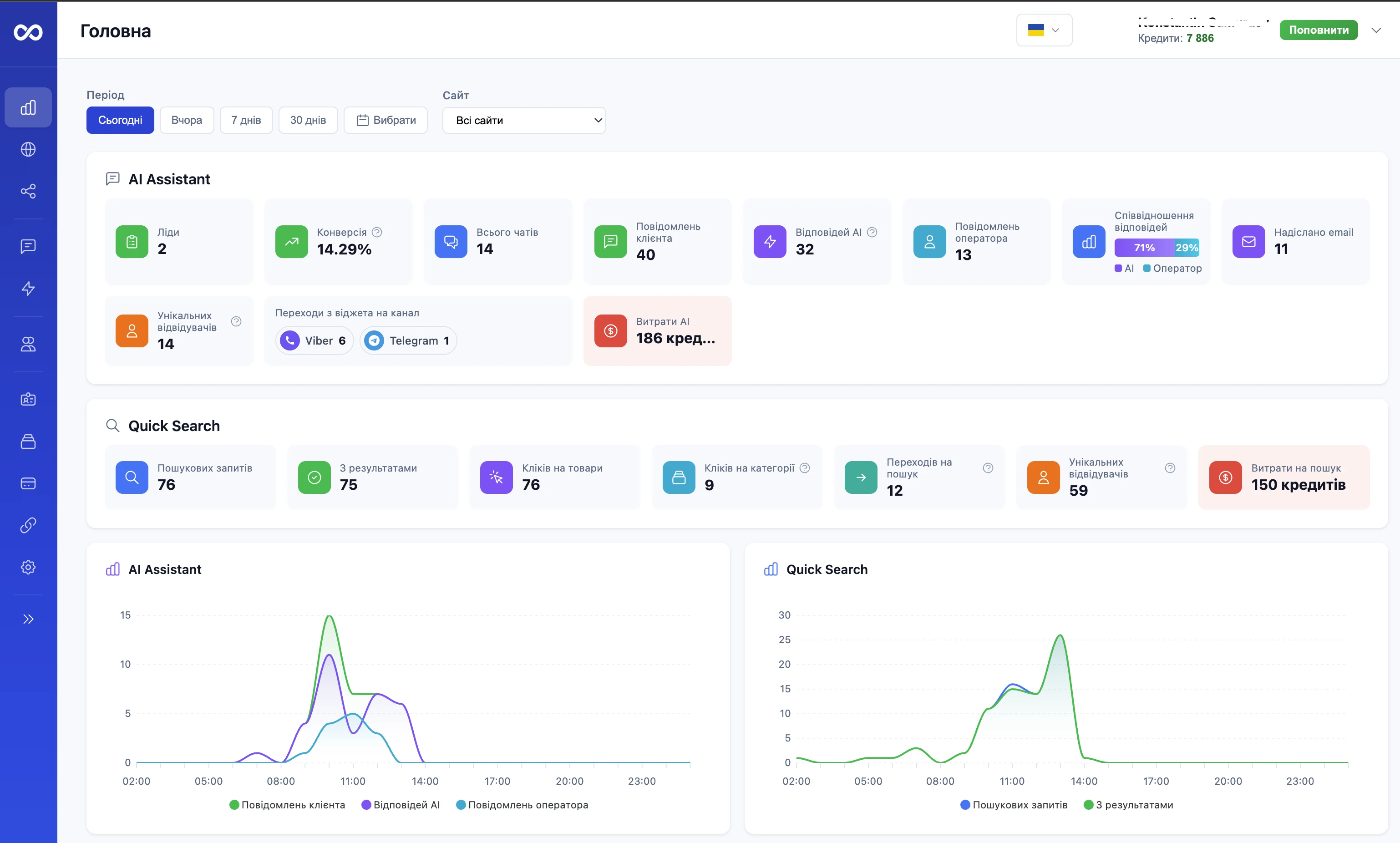Viewport: 1400px width, 843px height.
Task: Click the Ліди card showing 2
Action: pyautogui.click(x=179, y=241)
